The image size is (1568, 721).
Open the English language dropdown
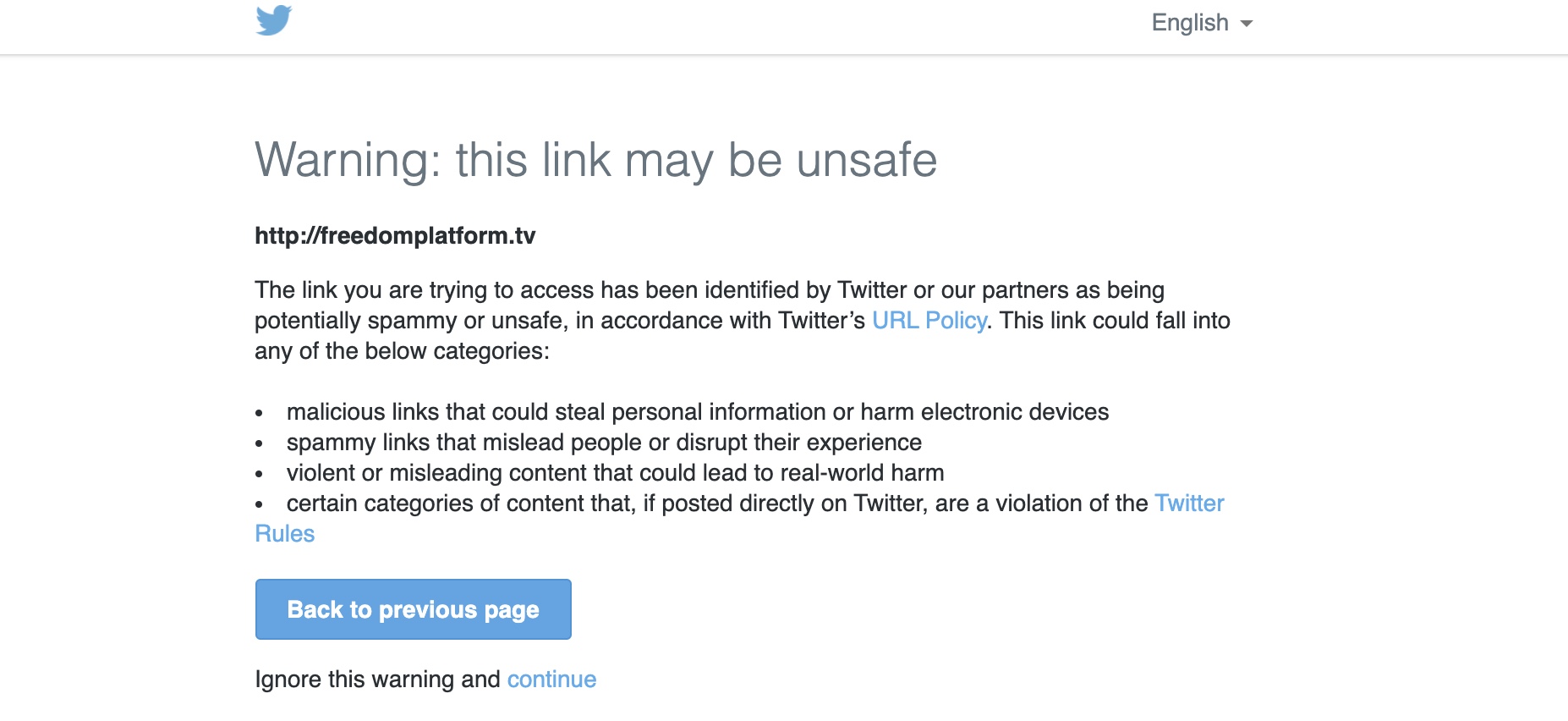pyautogui.click(x=1202, y=23)
